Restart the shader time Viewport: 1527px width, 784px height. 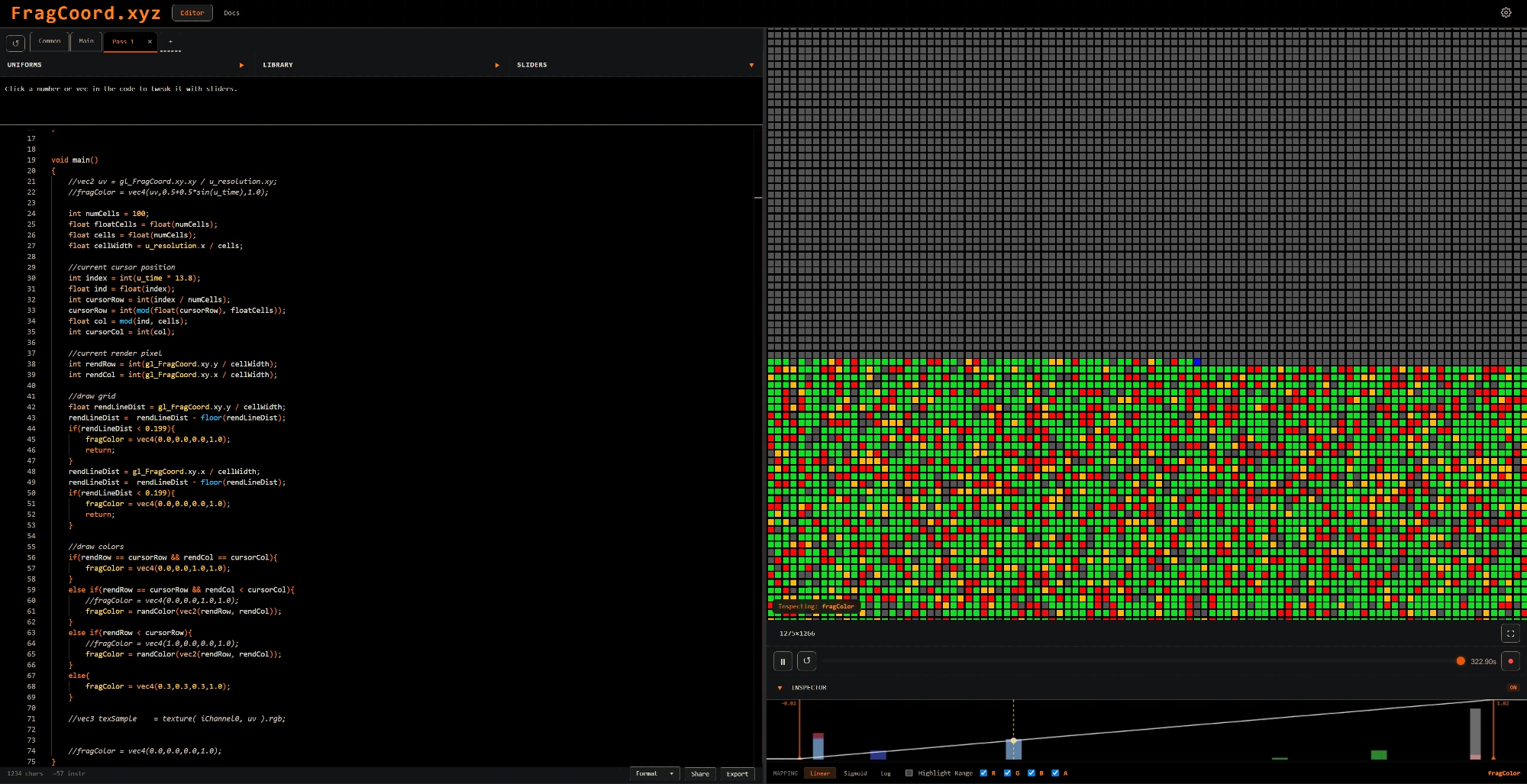[x=807, y=661]
